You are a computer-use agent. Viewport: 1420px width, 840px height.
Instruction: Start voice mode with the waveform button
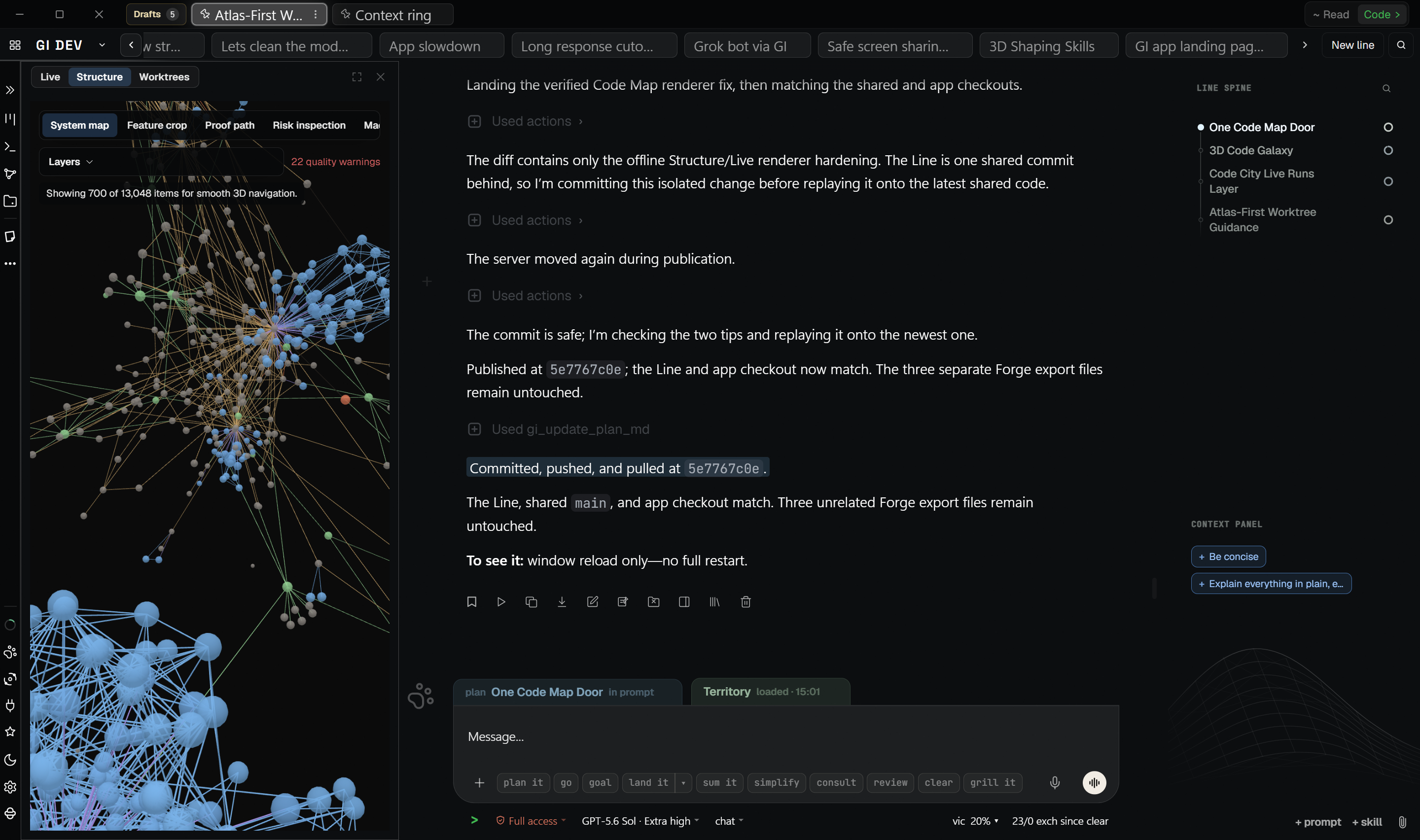coord(1094,782)
